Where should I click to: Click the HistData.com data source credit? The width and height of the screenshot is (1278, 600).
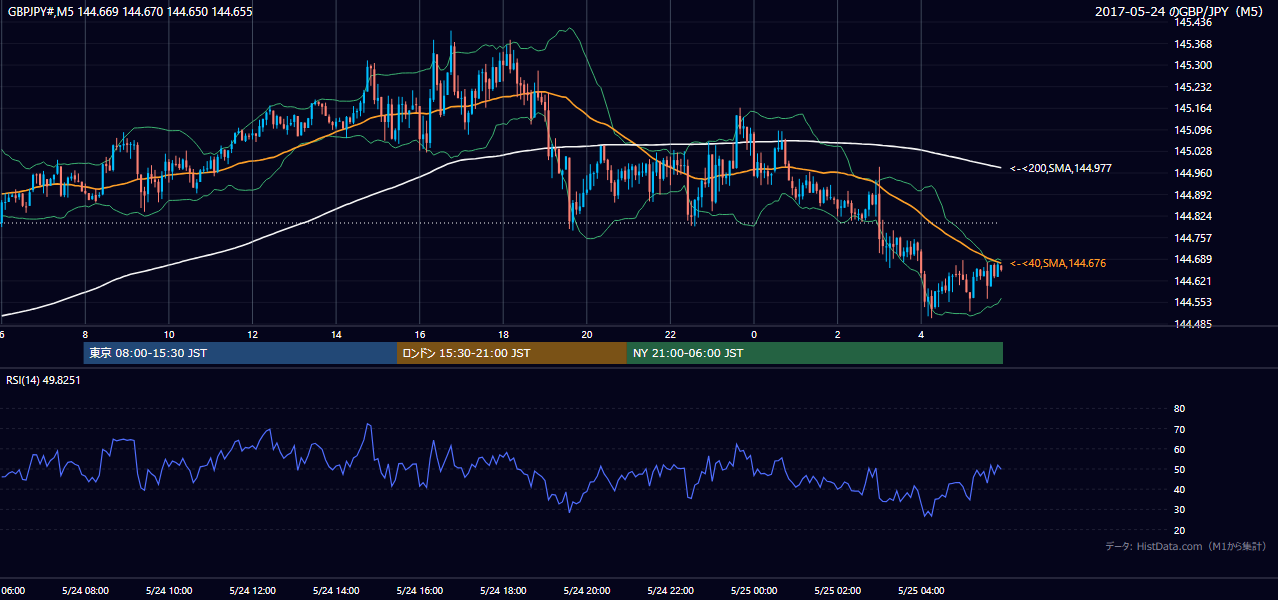(x=1186, y=546)
